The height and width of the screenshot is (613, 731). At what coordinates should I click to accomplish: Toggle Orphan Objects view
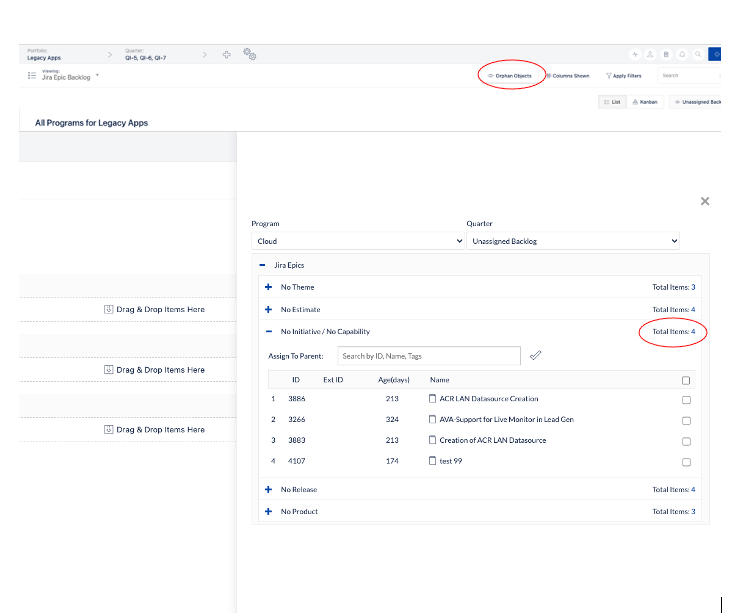click(x=510, y=76)
